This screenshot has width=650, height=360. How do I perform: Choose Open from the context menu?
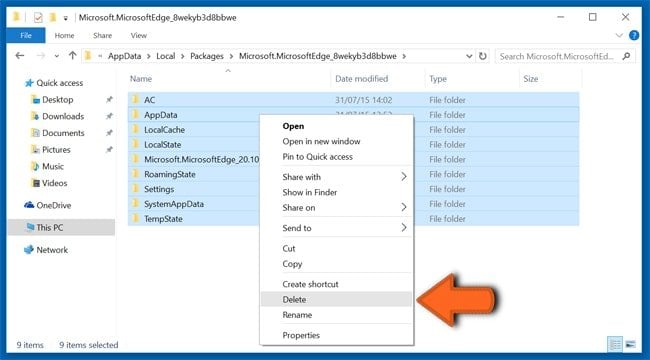point(337,126)
